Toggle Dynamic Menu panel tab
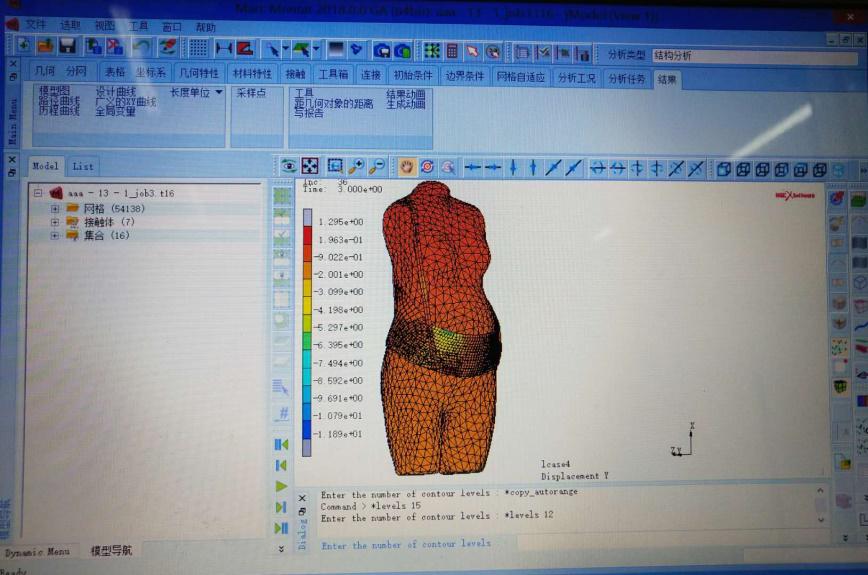Image resolution: width=868 pixels, height=575 pixels. pos(37,552)
